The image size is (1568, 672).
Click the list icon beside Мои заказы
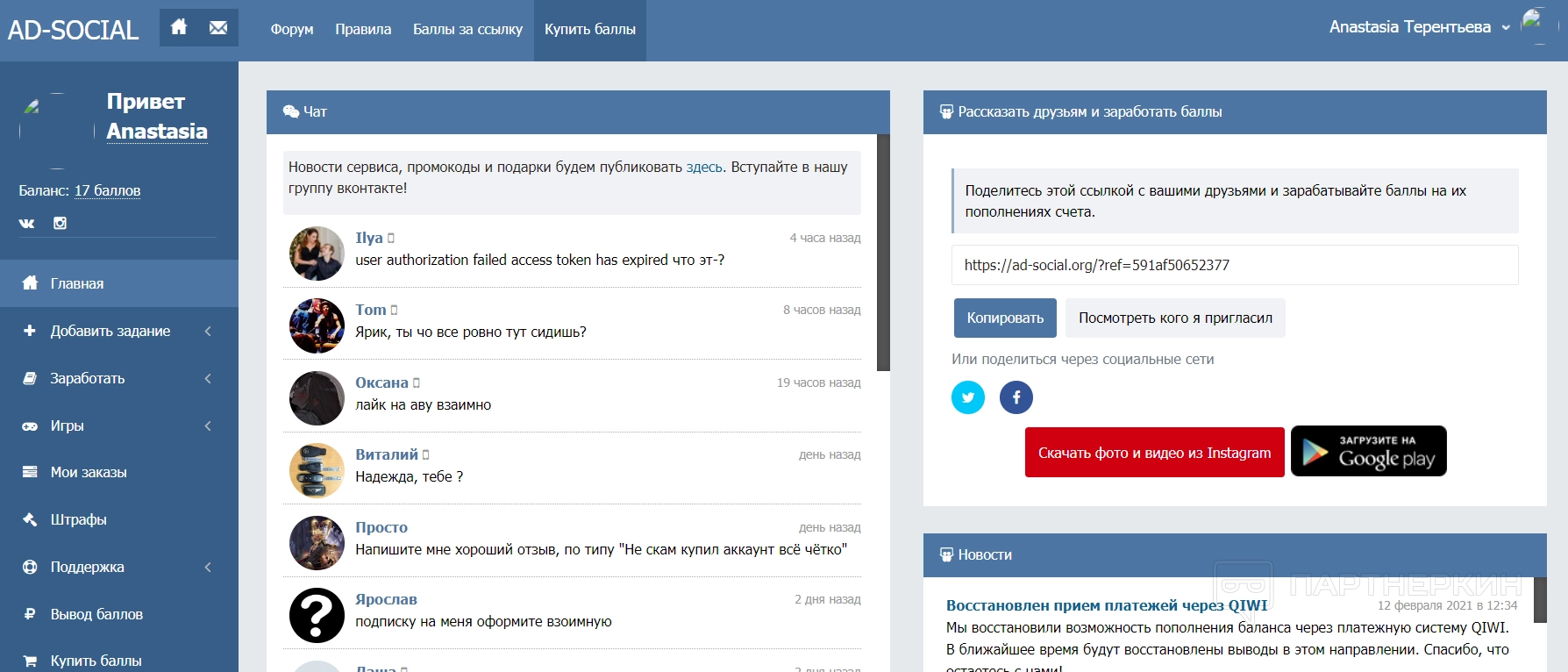coord(30,472)
